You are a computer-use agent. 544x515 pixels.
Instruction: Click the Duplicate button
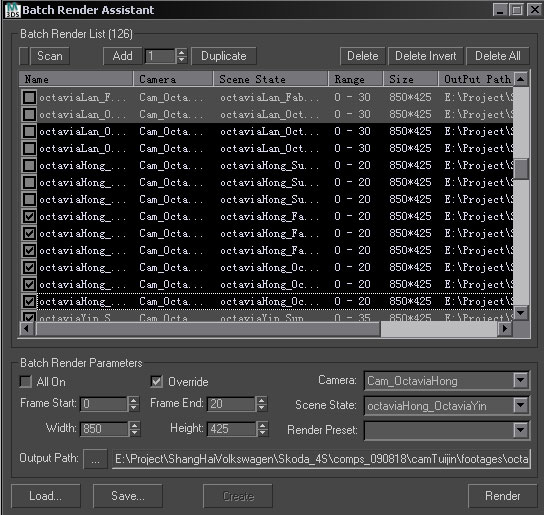coord(224,56)
